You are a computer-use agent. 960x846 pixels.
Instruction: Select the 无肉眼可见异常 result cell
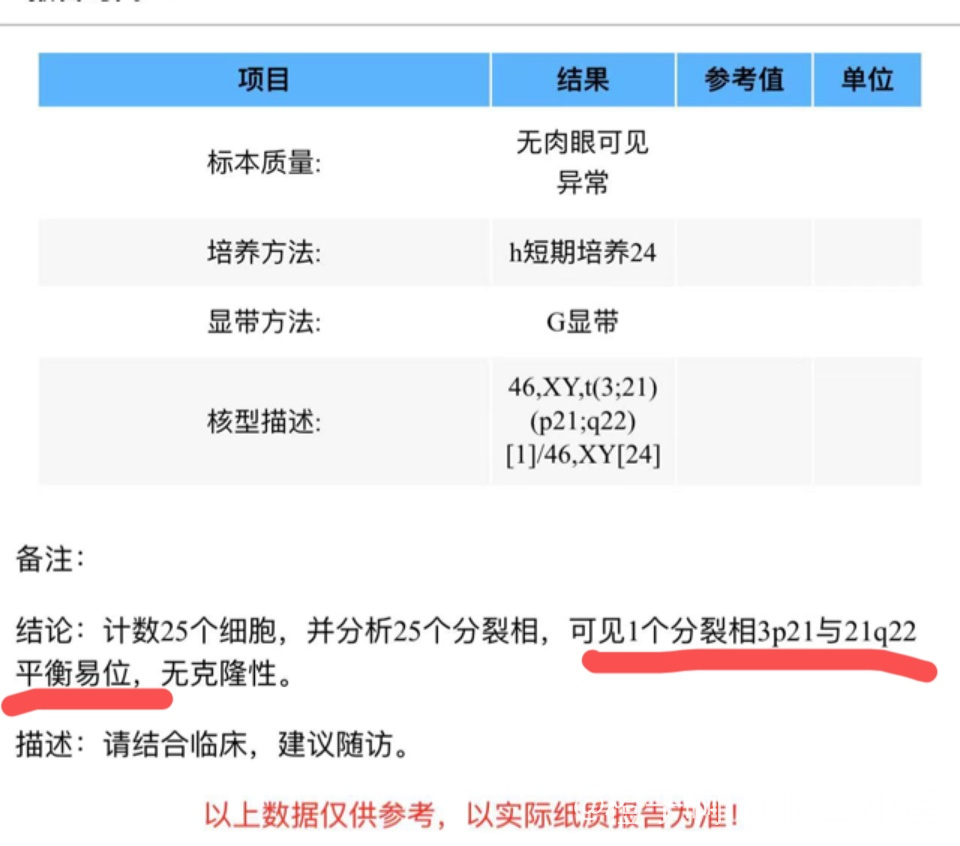582,162
